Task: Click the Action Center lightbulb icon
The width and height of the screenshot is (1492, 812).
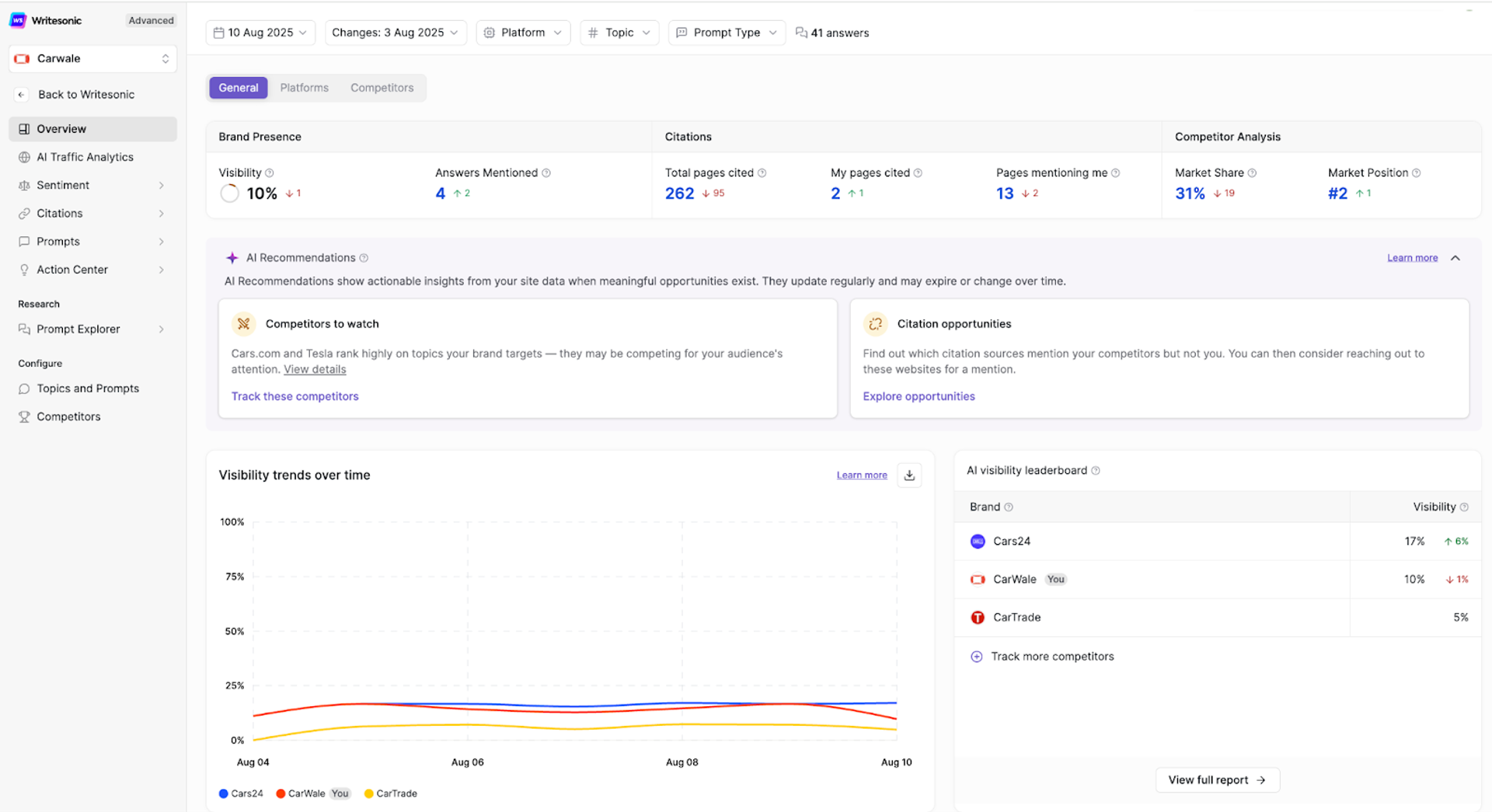Action: coord(24,270)
